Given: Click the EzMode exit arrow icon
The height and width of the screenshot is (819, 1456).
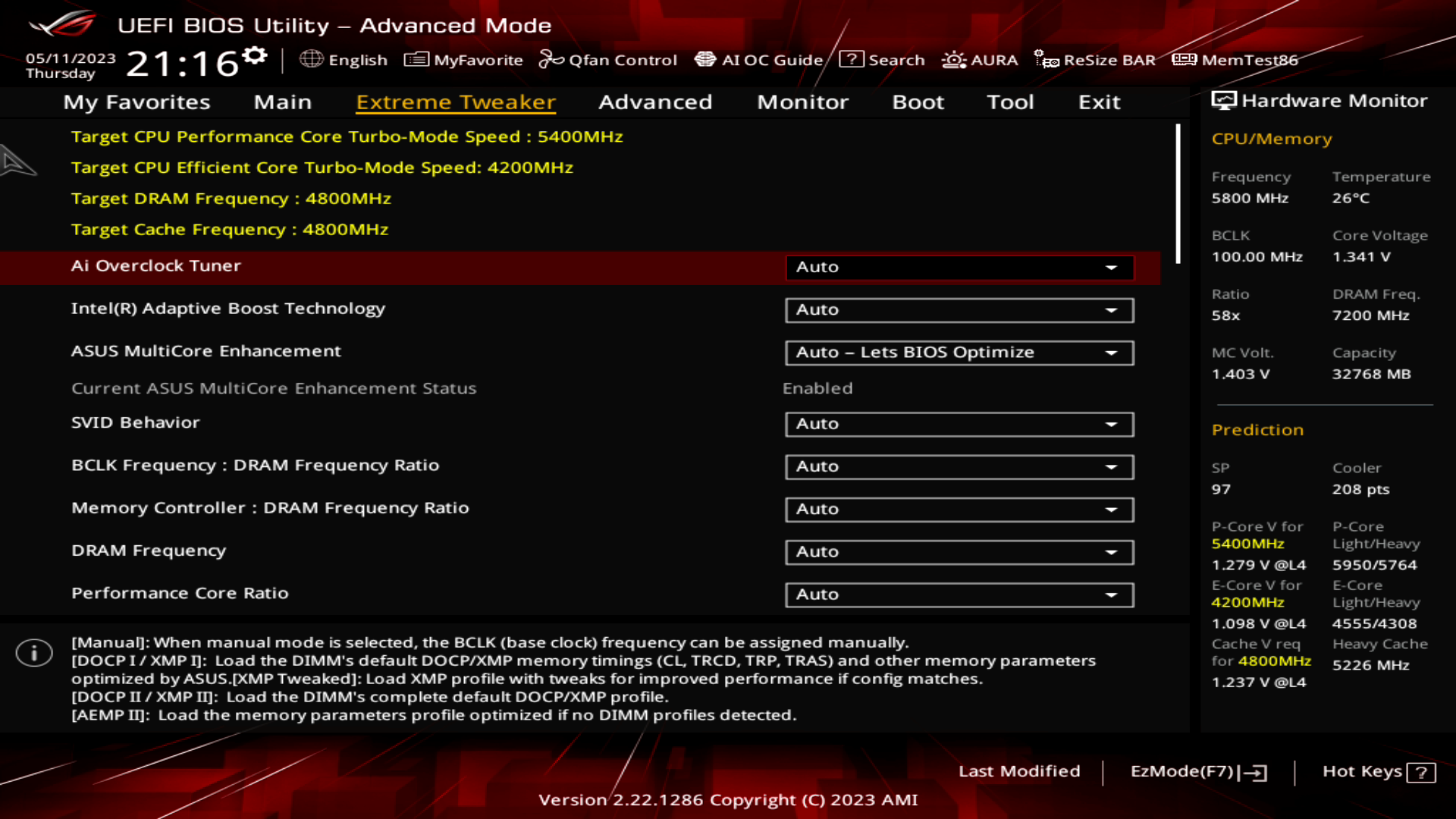Looking at the screenshot, I should 1253,773.
